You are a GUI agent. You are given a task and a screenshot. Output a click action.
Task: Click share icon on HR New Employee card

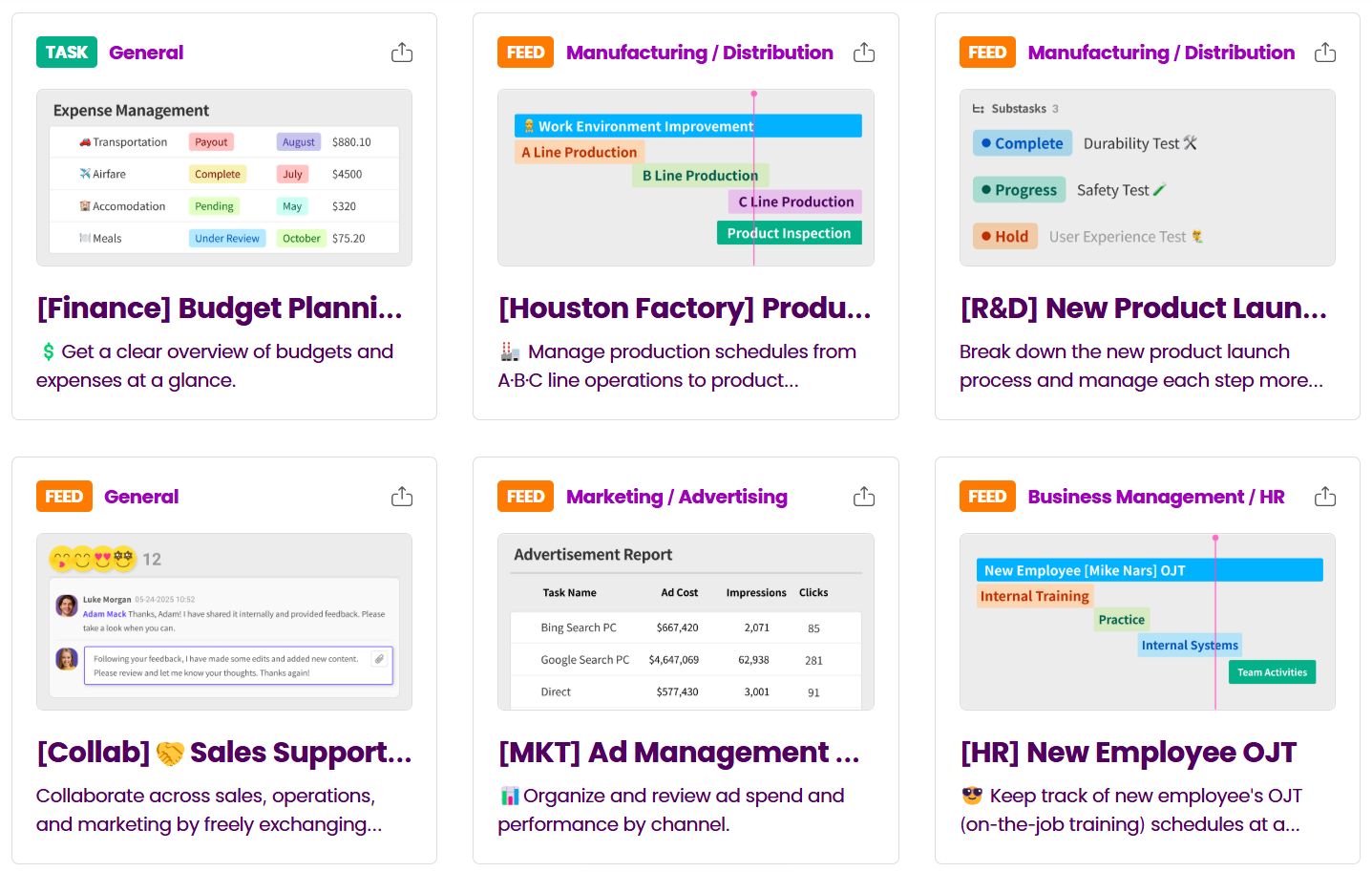click(1325, 497)
